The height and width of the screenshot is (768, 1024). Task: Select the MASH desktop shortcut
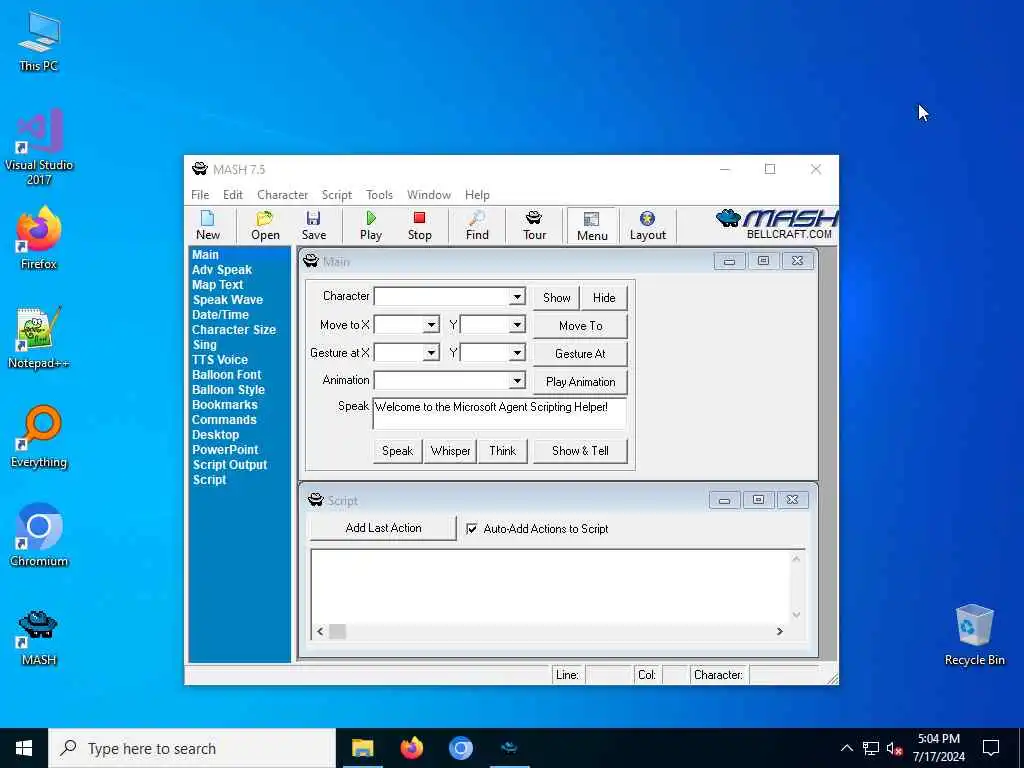pos(39,637)
